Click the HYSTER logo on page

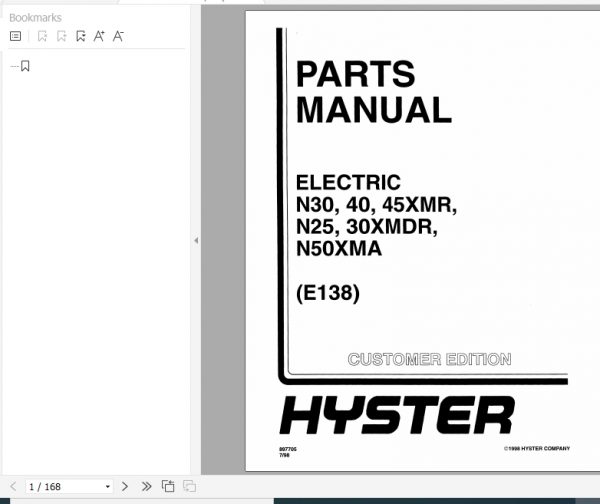pos(397,415)
